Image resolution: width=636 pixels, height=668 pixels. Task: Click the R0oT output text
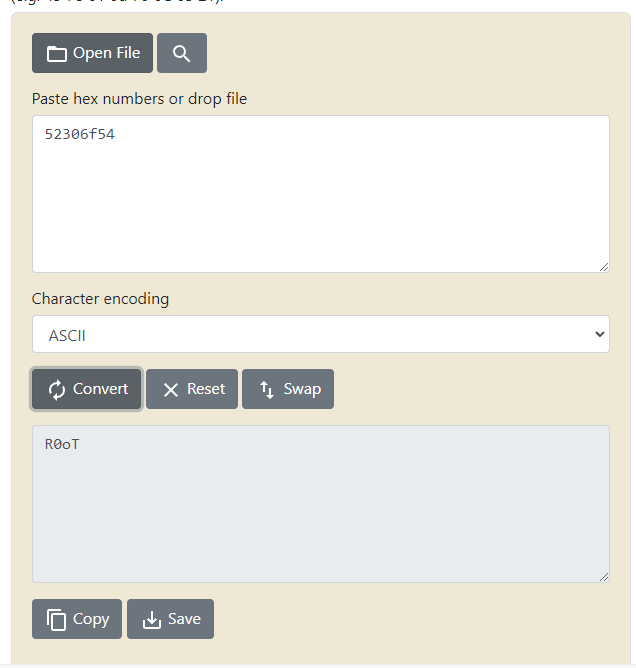pos(62,444)
